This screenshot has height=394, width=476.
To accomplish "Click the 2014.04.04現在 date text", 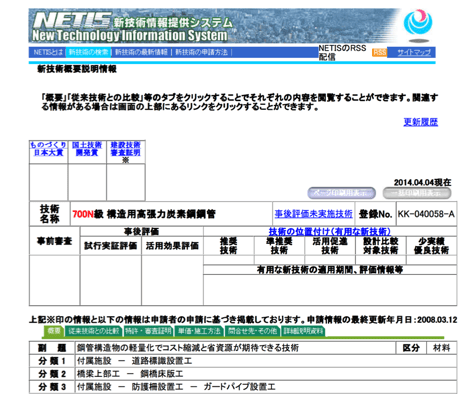I will tap(422, 182).
